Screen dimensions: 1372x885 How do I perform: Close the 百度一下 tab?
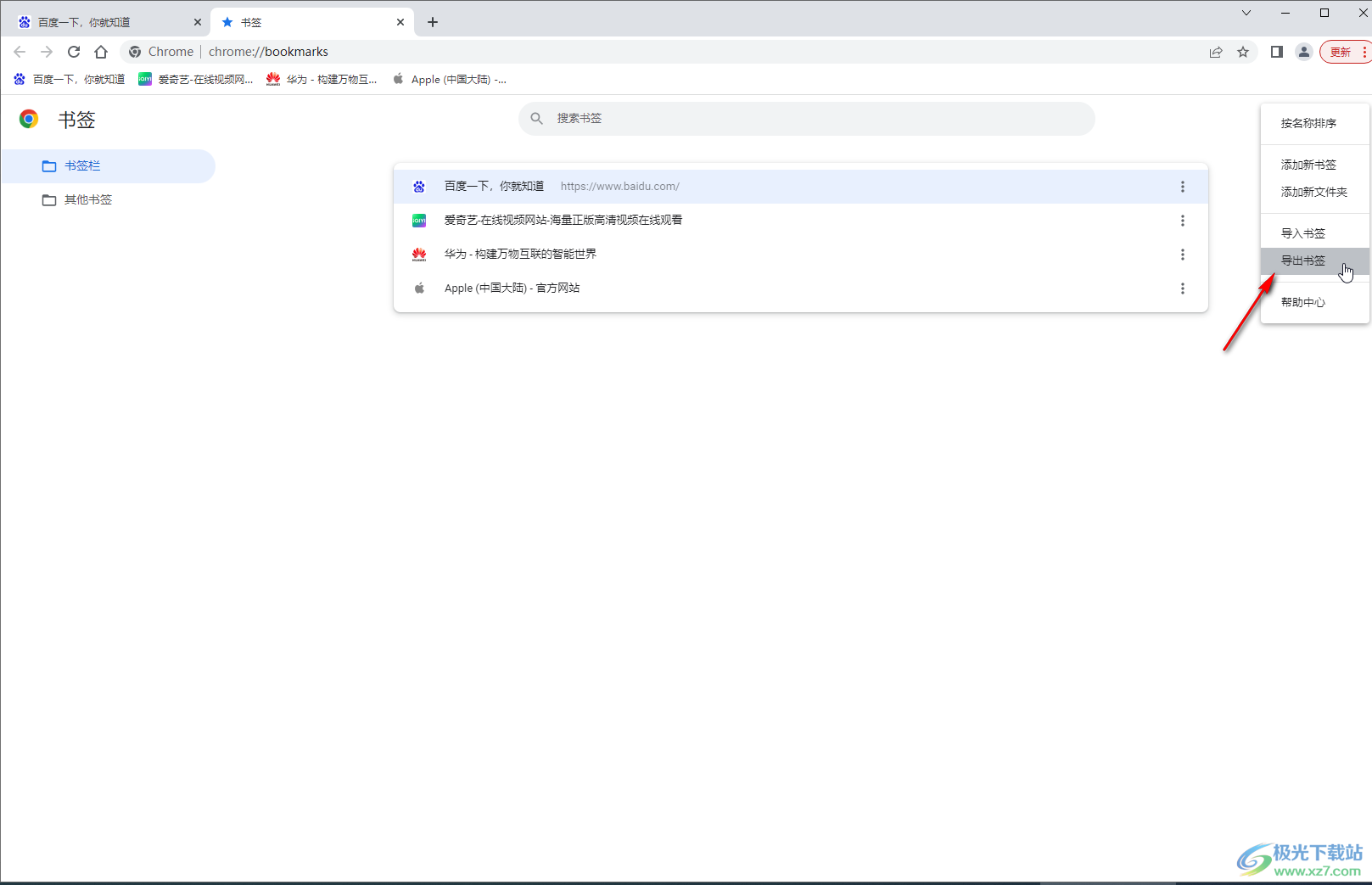(x=198, y=22)
